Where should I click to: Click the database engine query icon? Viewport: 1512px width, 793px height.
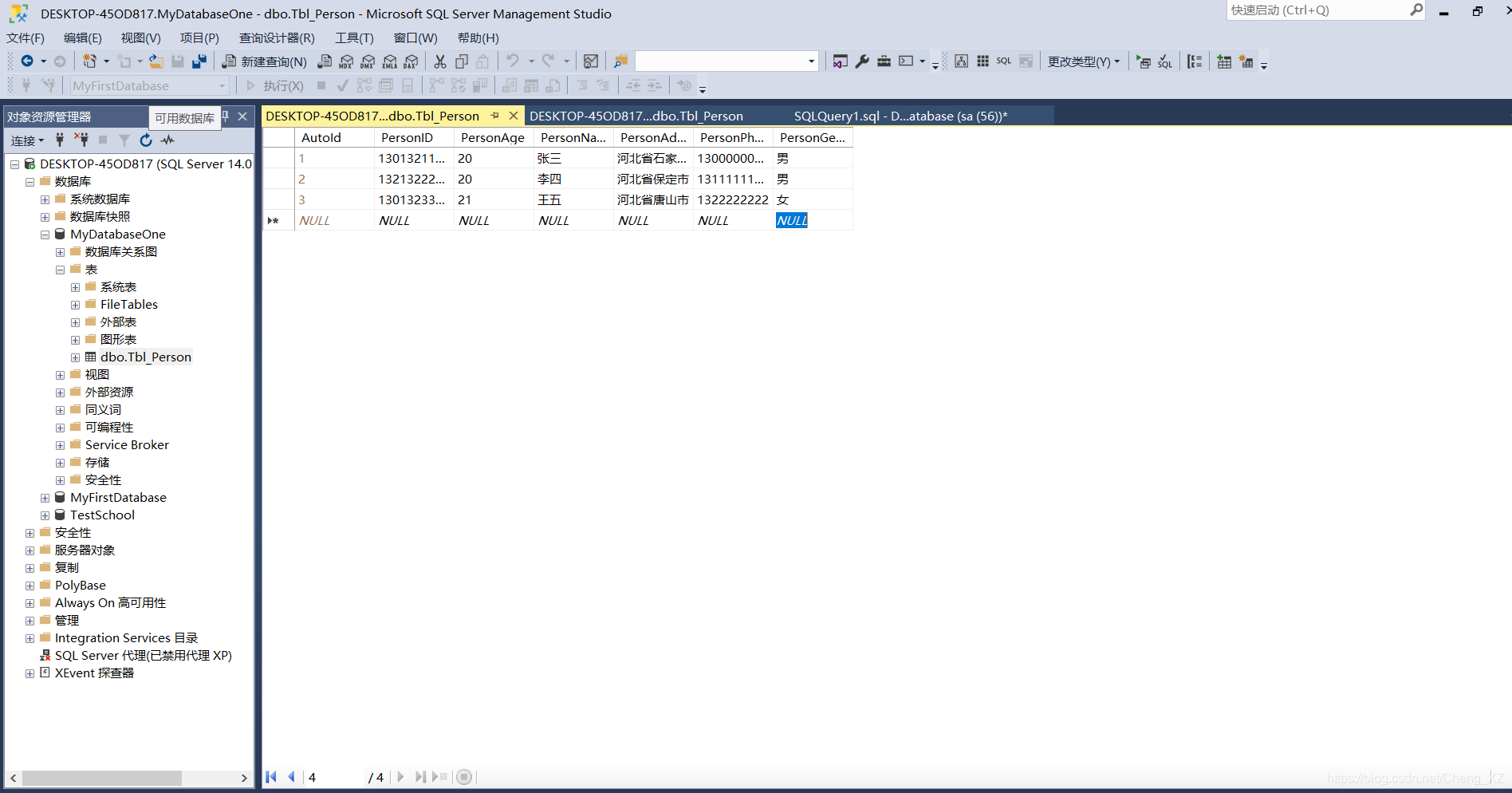coord(325,61)
